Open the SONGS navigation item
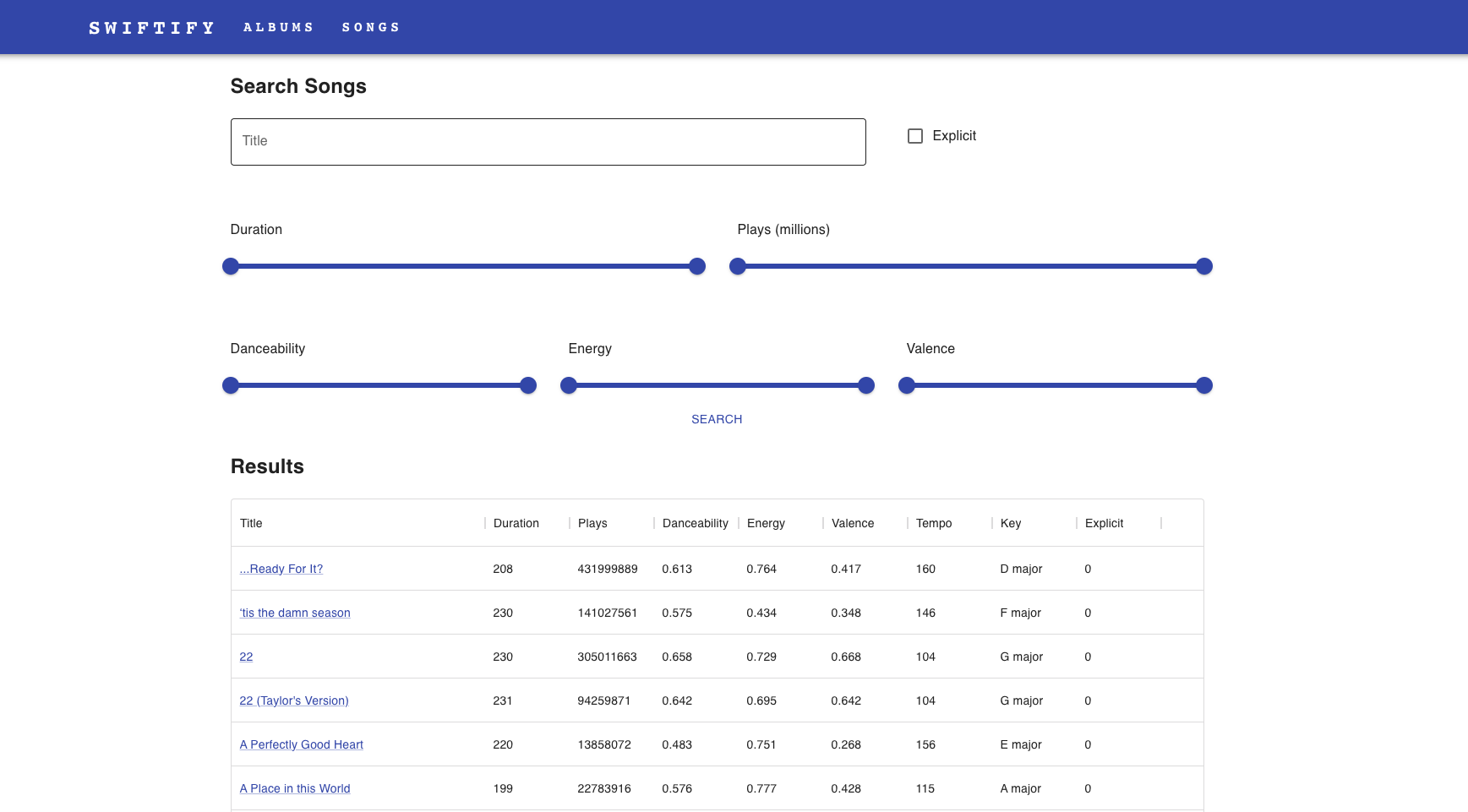 (x=371, y=26)
